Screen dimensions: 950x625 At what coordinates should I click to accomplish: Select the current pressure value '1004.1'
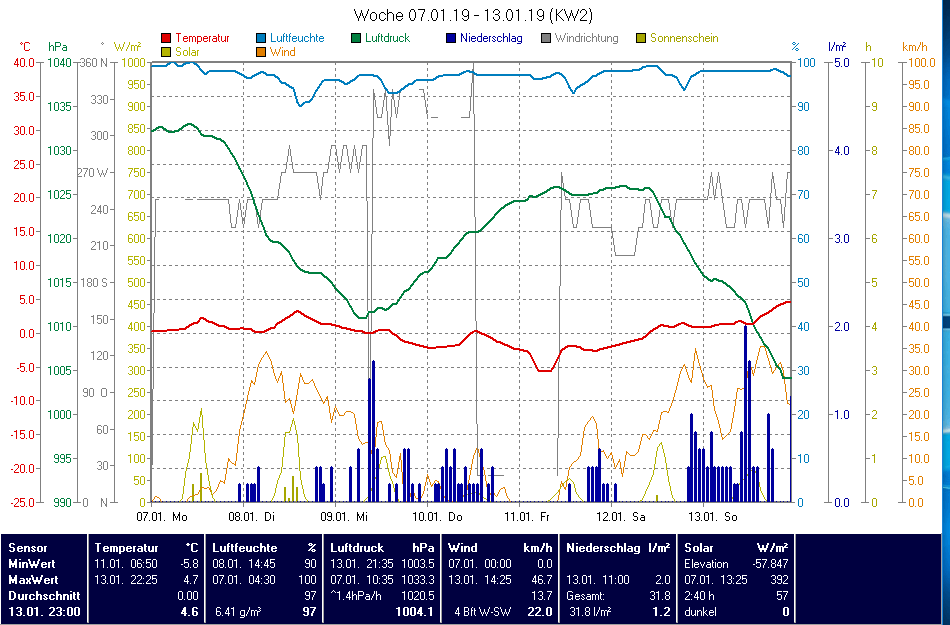[x=414, y=612]
